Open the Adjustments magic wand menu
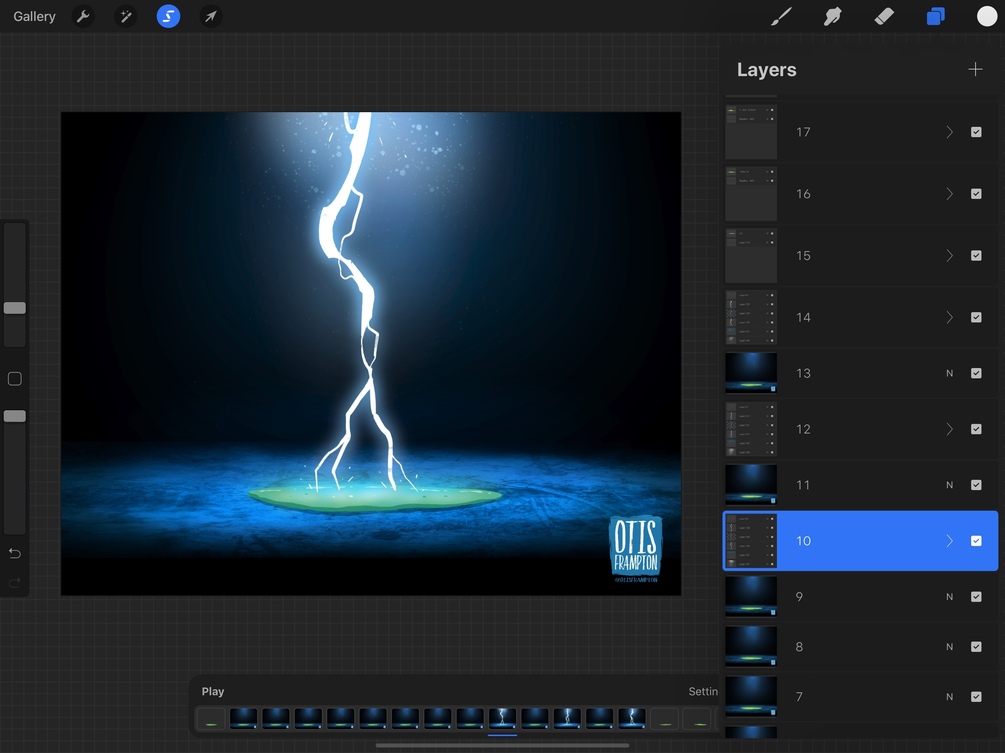This screenshot has height=753, width=1005. (x=126, y=16)
